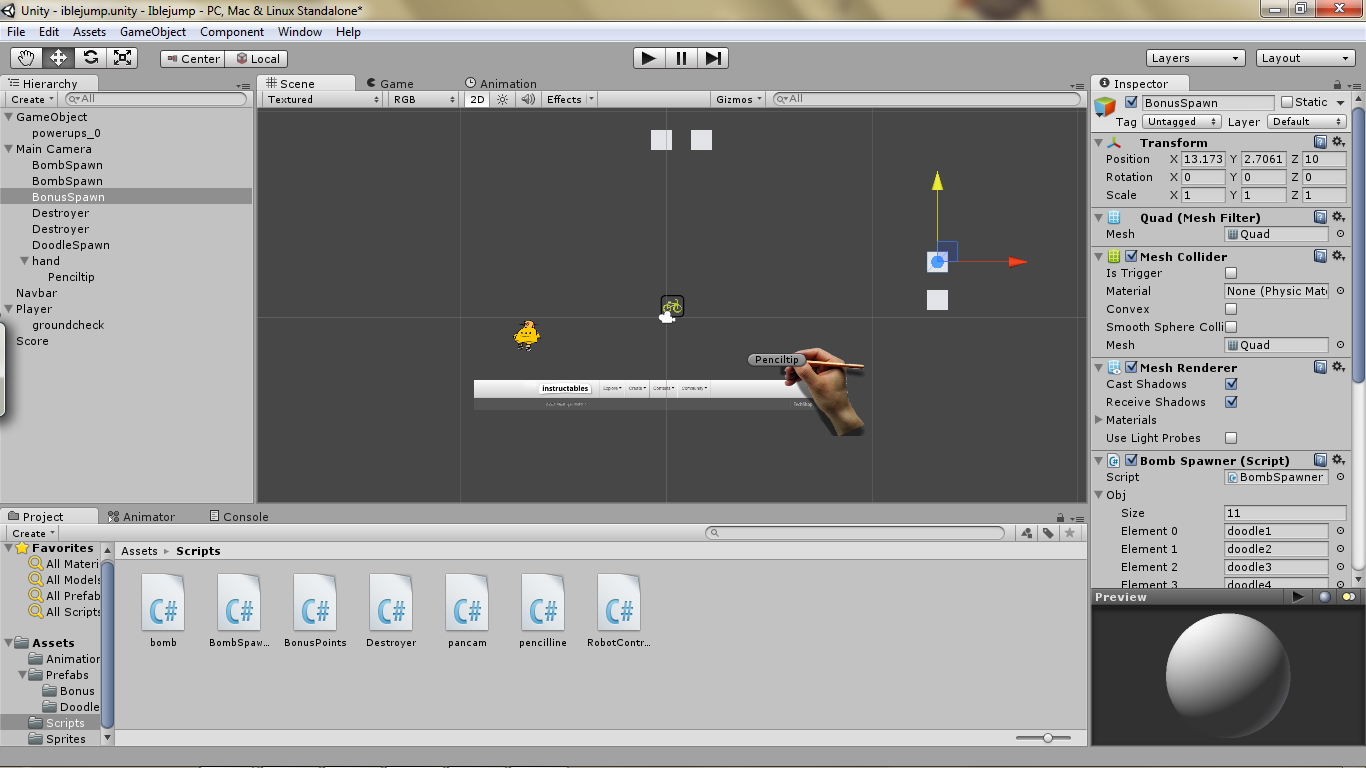This screenshot has height=768, width=1366.
Task: Toggle scene lighting sun icon
Action: (503, 99)
